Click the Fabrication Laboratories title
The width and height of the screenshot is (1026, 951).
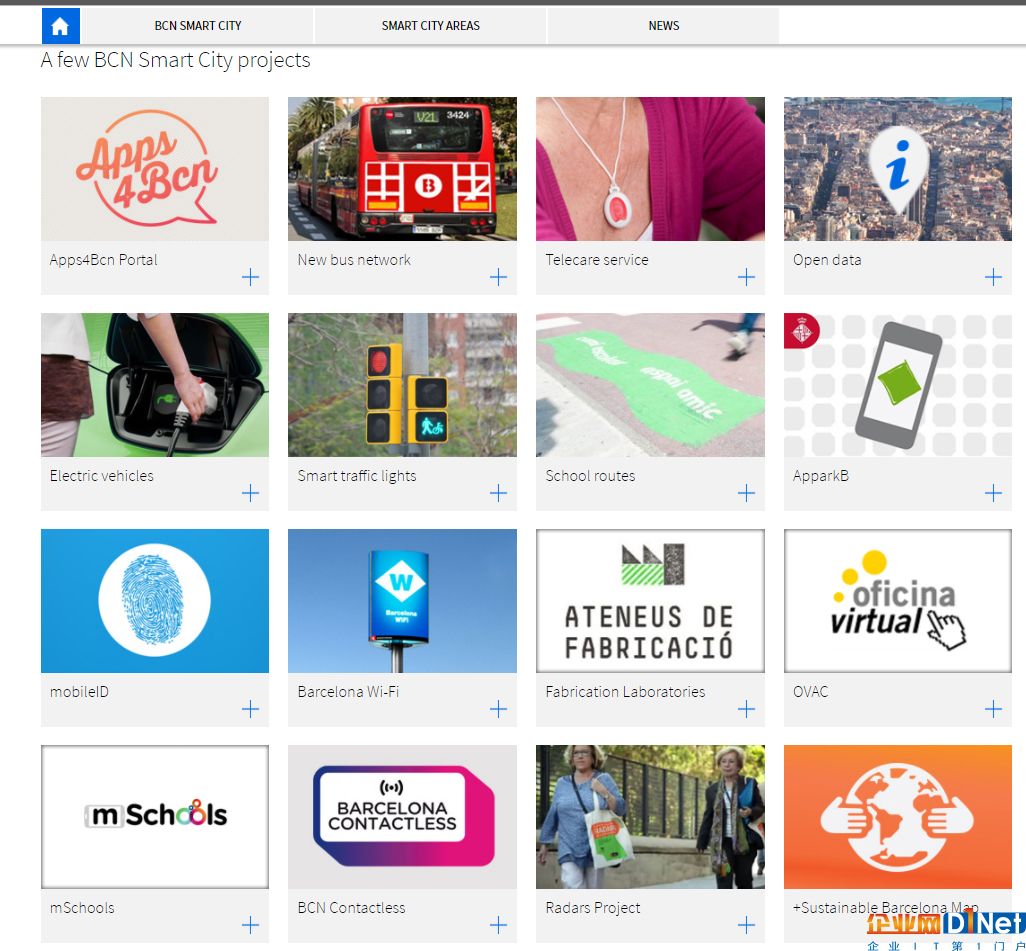pyautogui.click(x=626, y=692)
